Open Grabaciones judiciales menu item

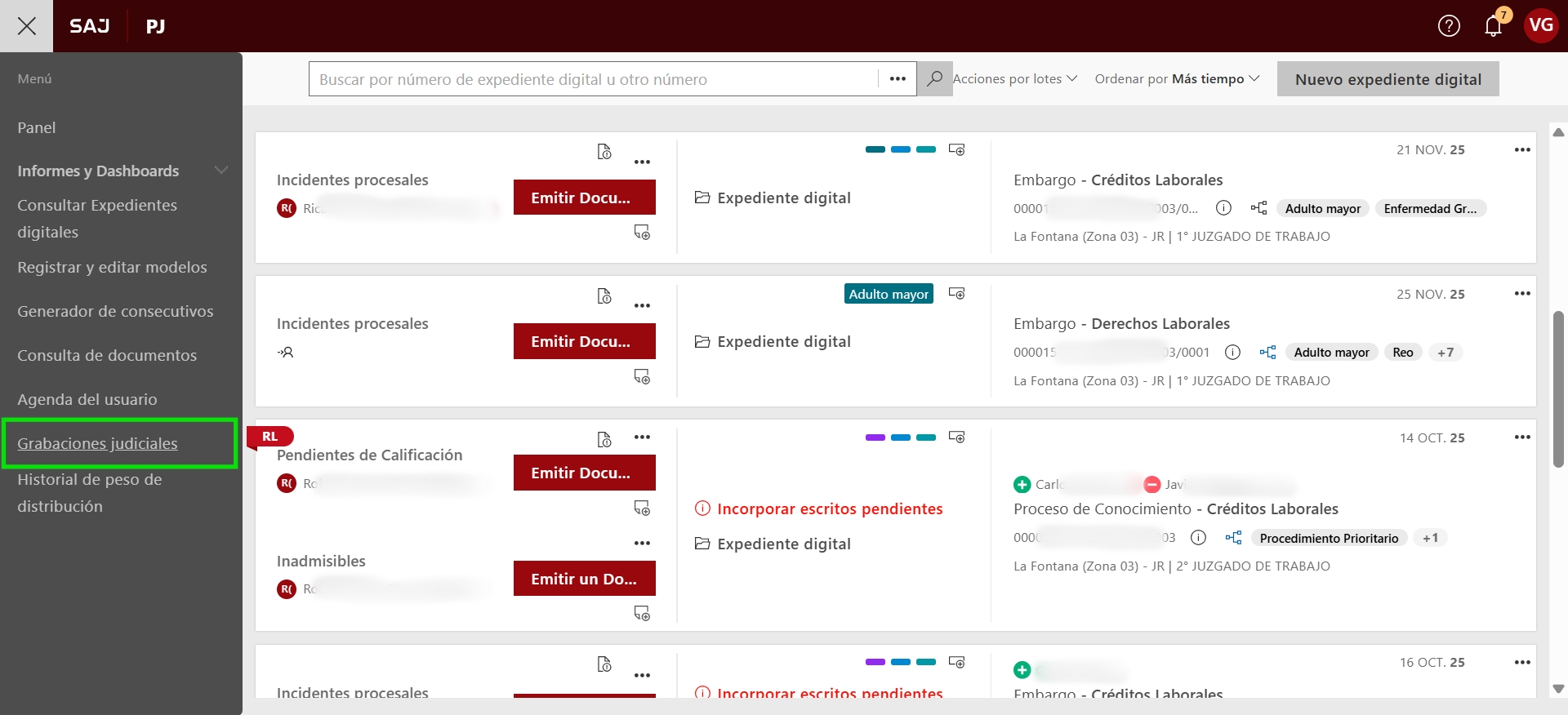pos(97,443)
